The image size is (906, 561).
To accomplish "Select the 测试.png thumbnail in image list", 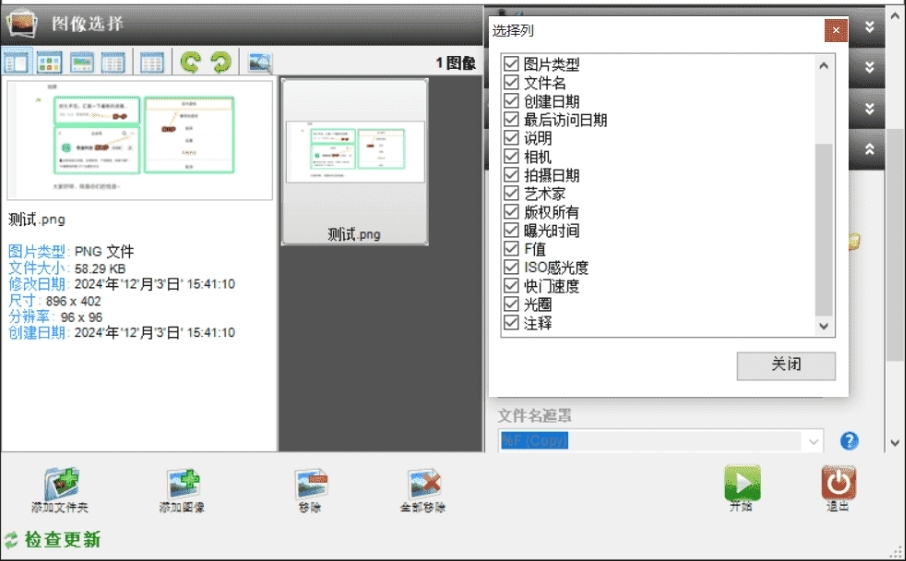I will point(354,162).
